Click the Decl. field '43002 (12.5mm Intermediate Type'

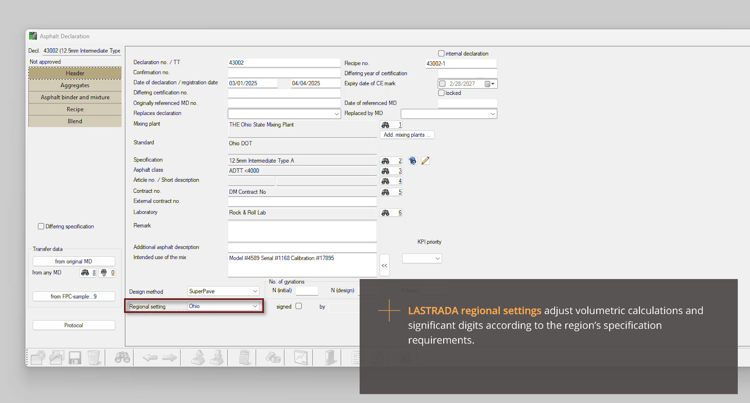pos(82,51)
